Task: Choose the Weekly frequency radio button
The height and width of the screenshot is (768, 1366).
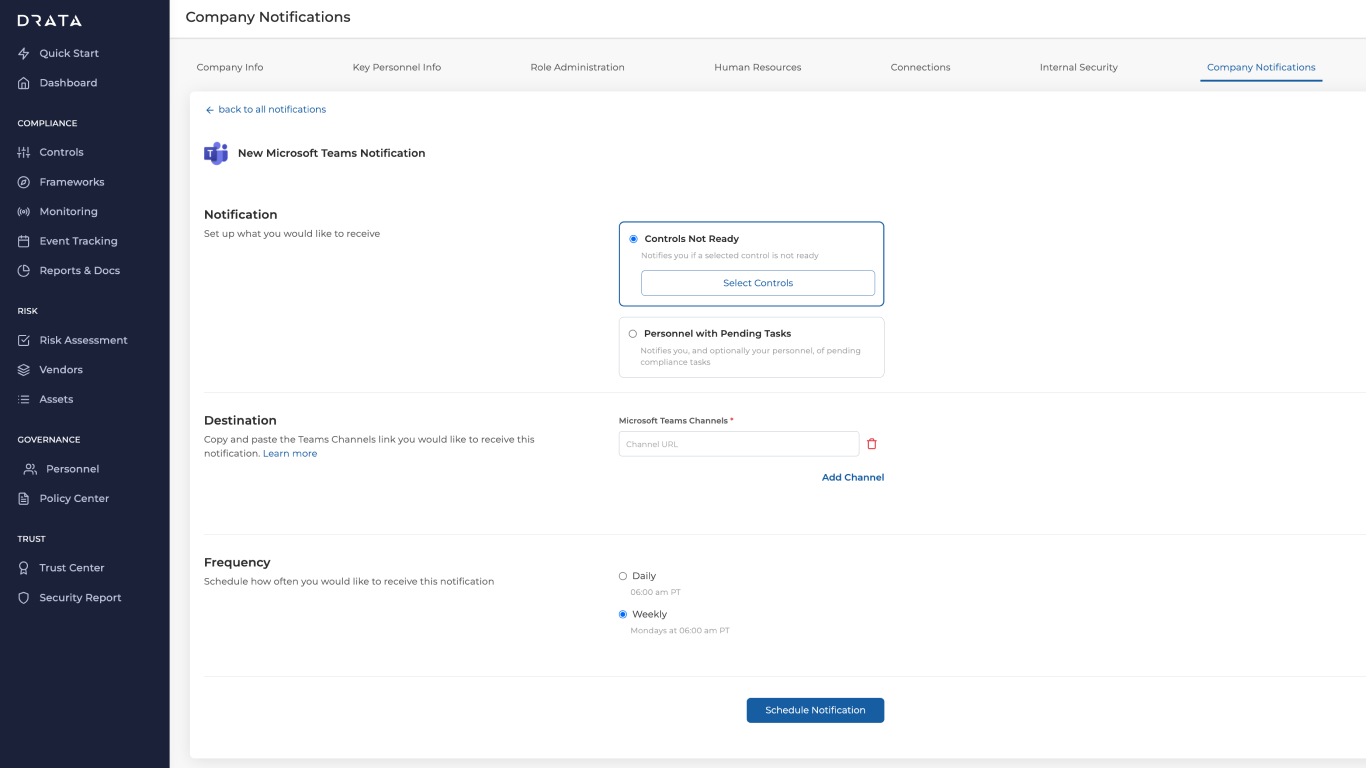Action: [x=623, y=614]
